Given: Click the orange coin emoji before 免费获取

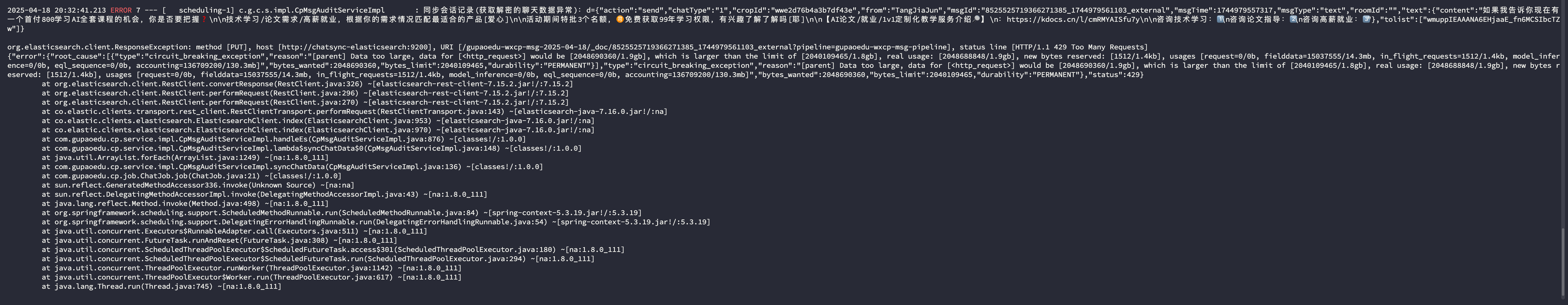Looking at the screenshot, I should point(620,20).
